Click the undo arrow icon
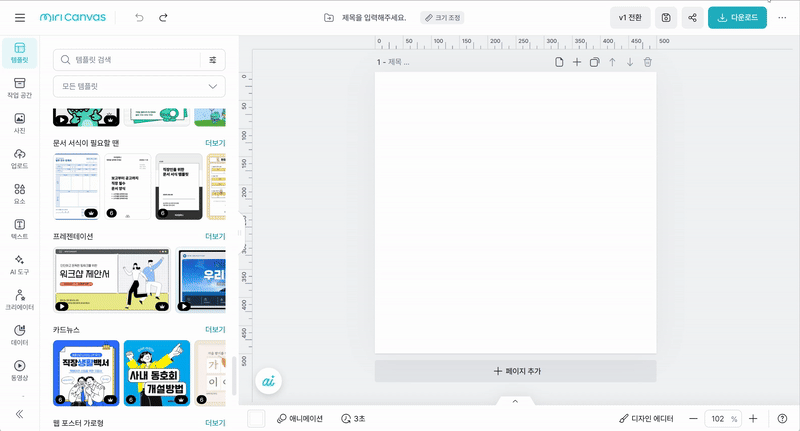800x431 pixels. tap(139, 18)
